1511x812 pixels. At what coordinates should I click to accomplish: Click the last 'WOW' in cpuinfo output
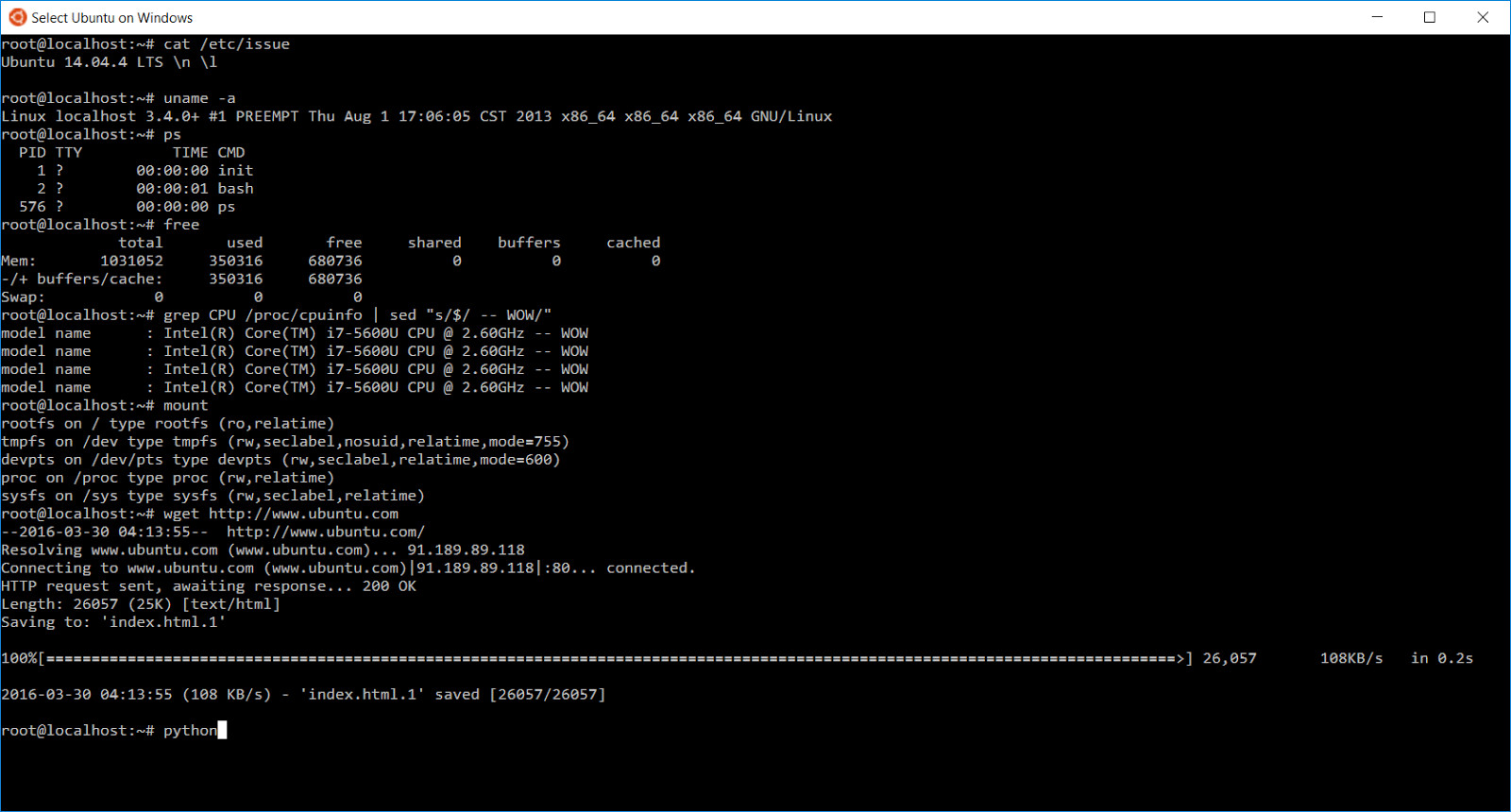(574, 388)
